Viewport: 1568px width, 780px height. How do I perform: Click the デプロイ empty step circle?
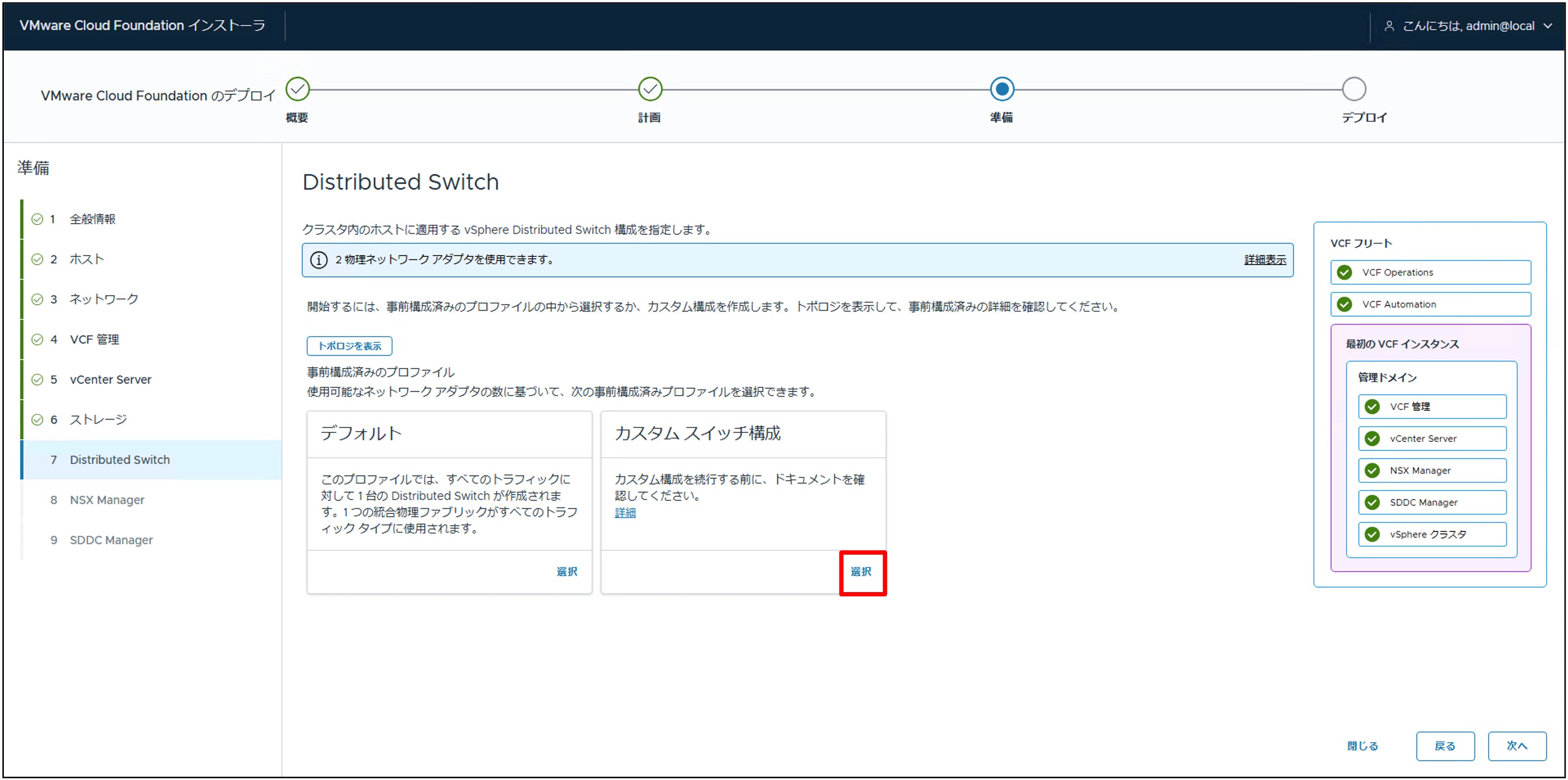tap(1354, 89)
